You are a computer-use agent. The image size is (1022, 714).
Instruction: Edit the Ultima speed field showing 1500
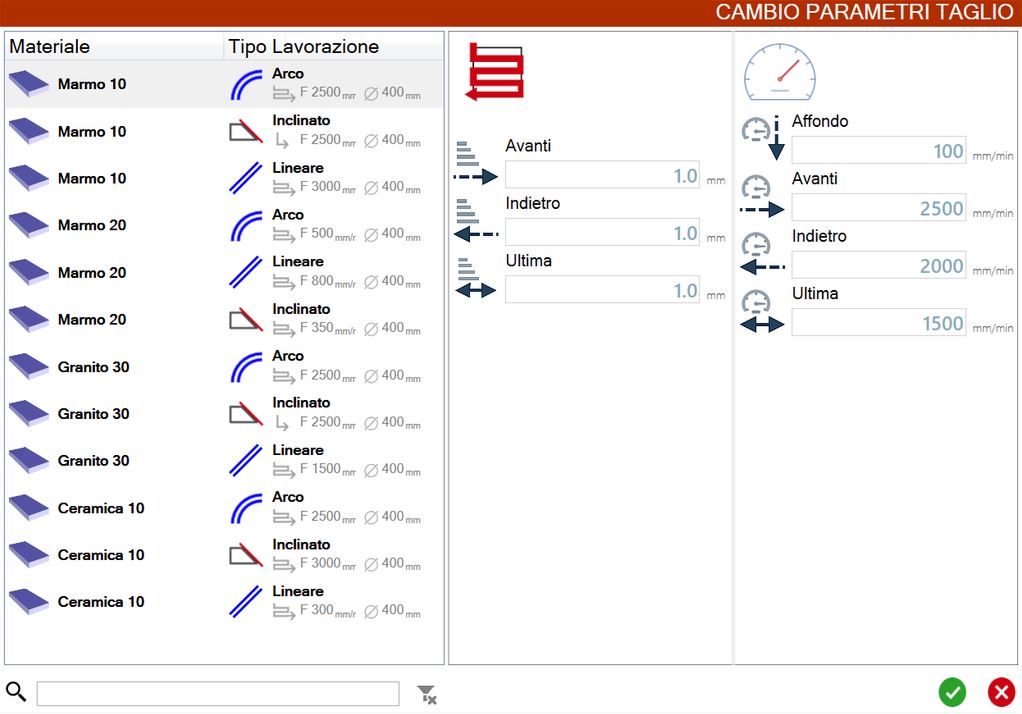pyautogui.click(x=879, y=322)
